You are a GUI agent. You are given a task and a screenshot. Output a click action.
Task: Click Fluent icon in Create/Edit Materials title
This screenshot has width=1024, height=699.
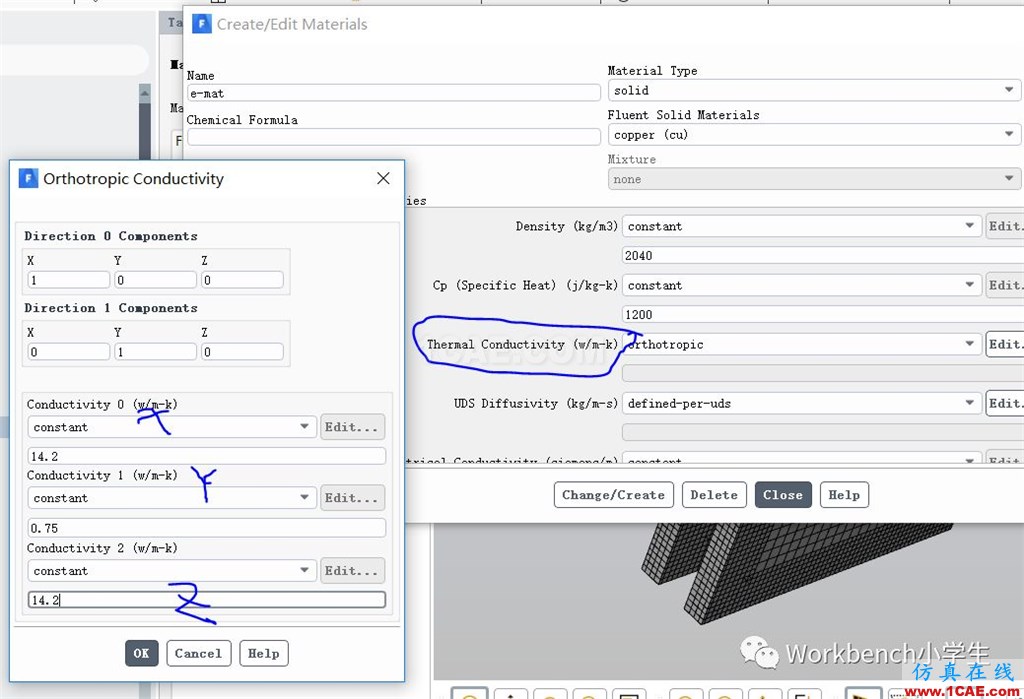coord(202,24)
